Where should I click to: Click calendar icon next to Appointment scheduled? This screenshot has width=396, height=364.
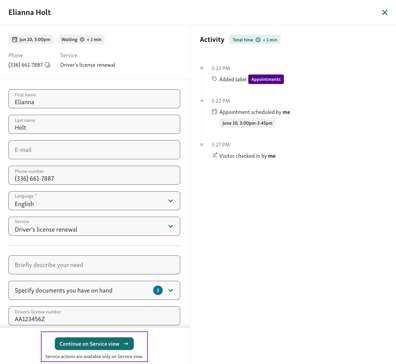coord(214,112)
